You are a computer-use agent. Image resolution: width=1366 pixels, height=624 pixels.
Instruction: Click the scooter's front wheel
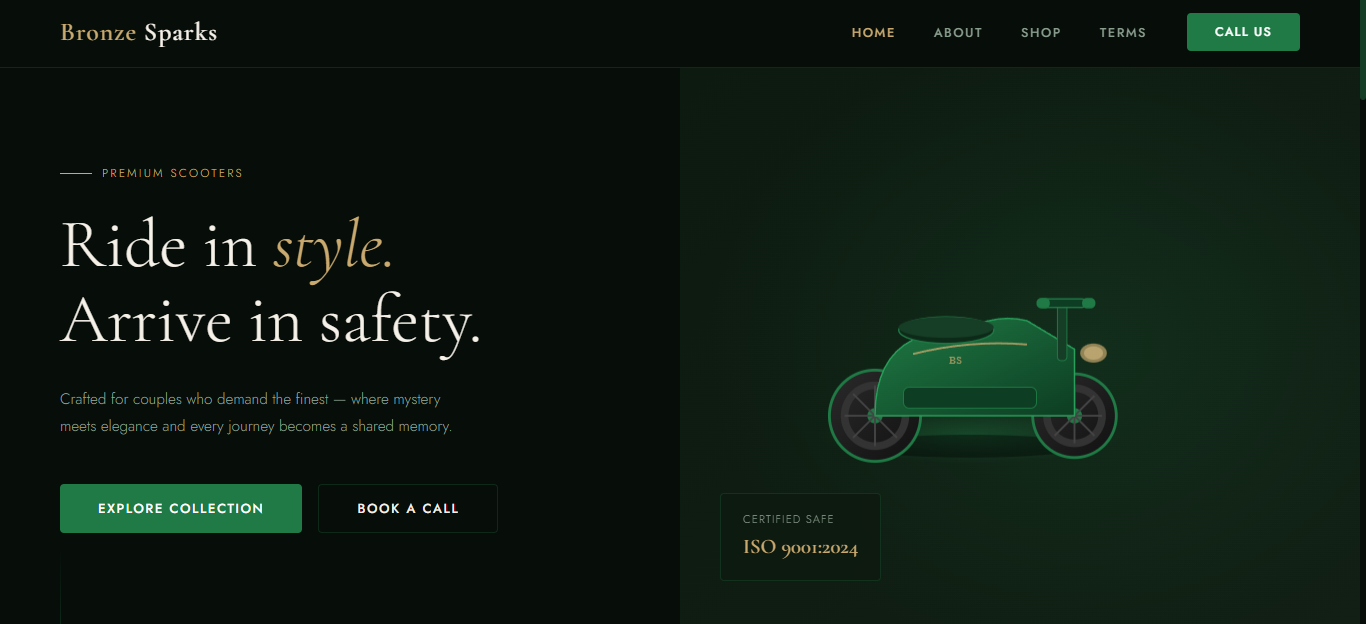pyautogui.click(x=1074, y=415)
